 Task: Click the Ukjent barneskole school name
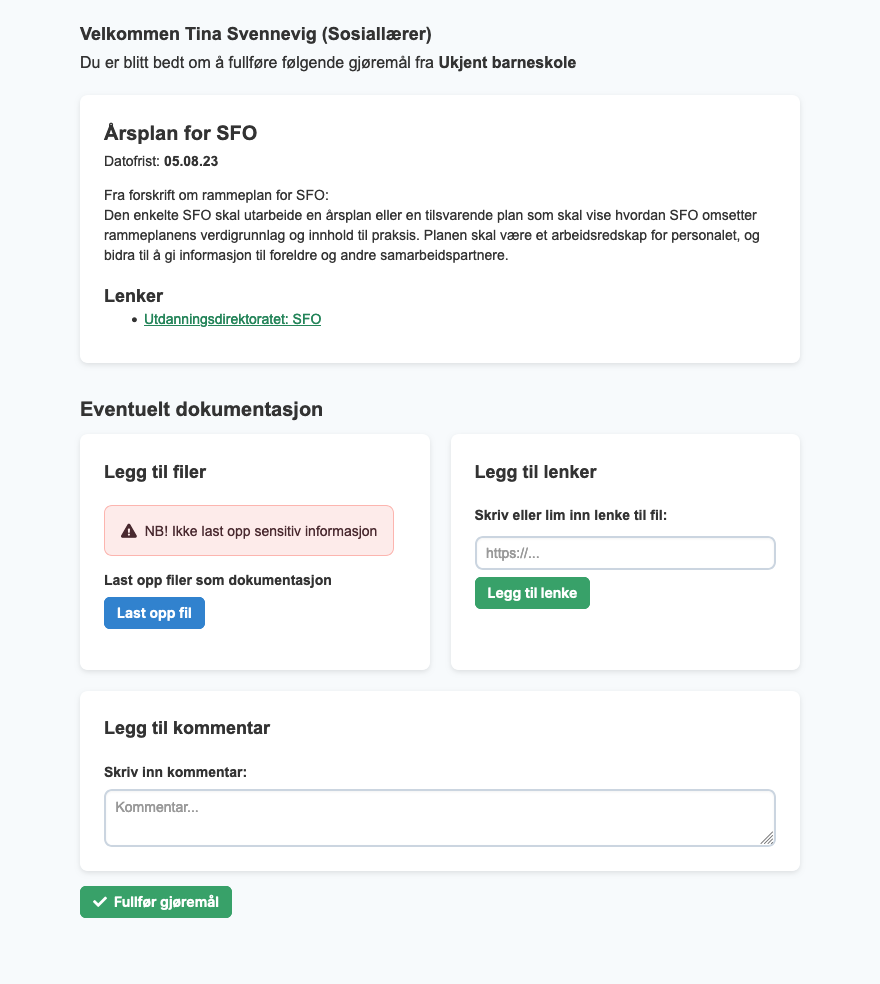point(507,63)
